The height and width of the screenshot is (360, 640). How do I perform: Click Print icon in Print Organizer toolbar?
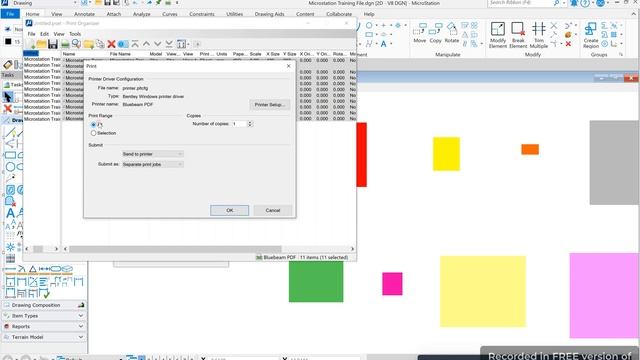pyautogui.click(x=65, y=44)
